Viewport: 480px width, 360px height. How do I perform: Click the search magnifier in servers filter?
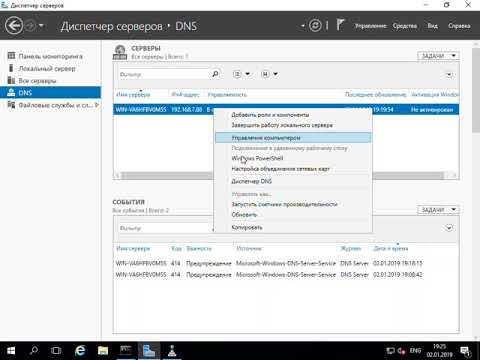click(215, 74)
